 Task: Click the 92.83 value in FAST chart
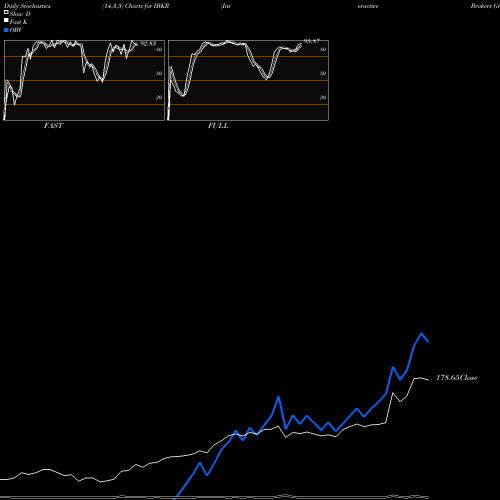point(148,44)
